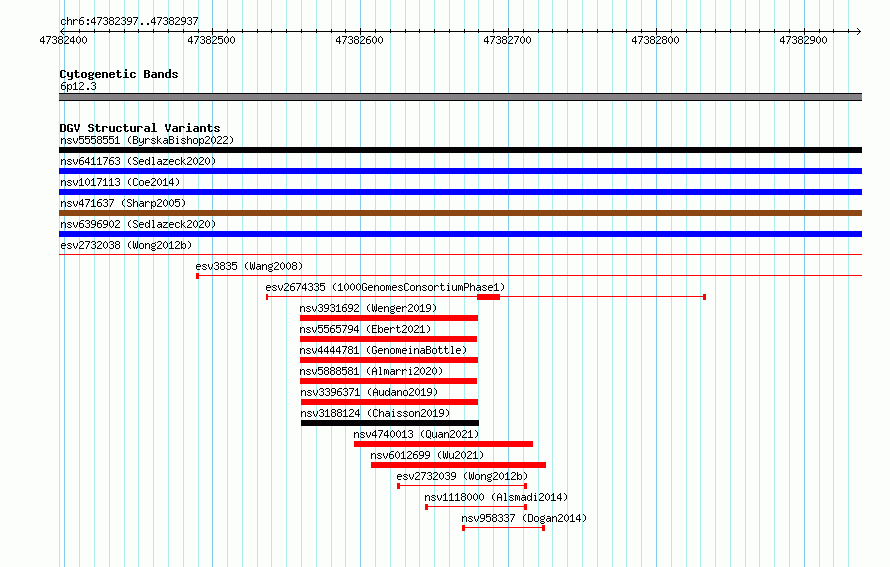Select red bar under nsv3396371

389,402
